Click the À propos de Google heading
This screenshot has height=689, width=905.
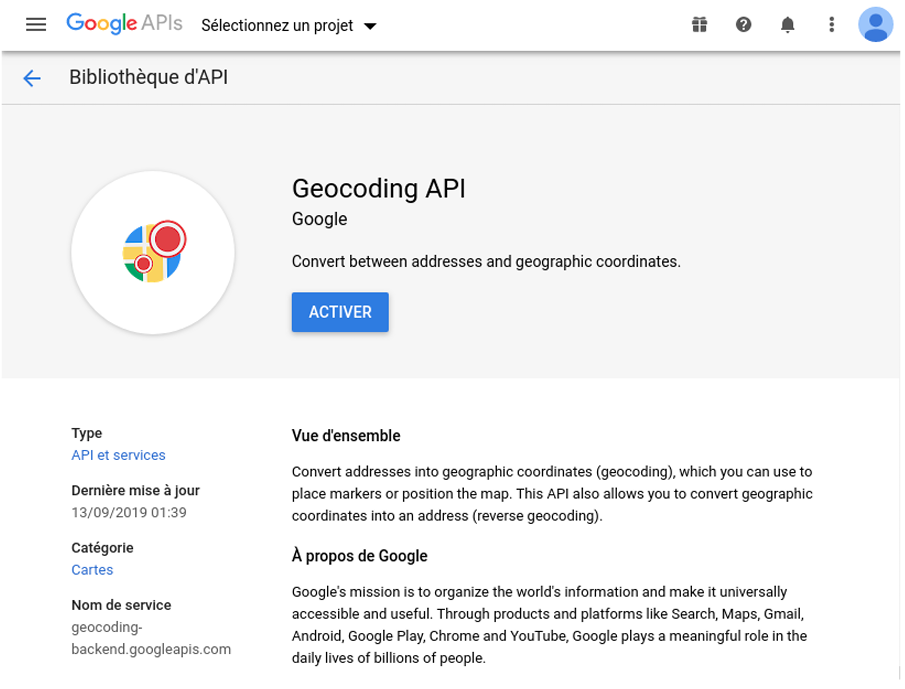pyautogui.click(x=360, y=556)
